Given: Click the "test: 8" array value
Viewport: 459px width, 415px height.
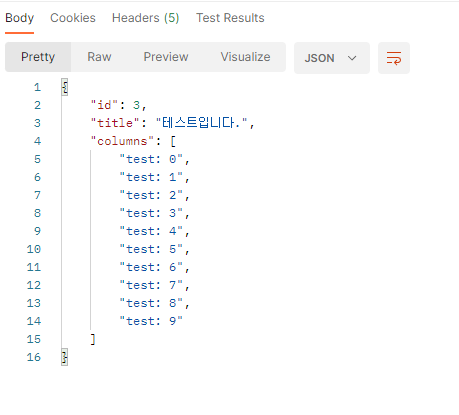Looking at the screenshot, I should (x=151, y=303).
